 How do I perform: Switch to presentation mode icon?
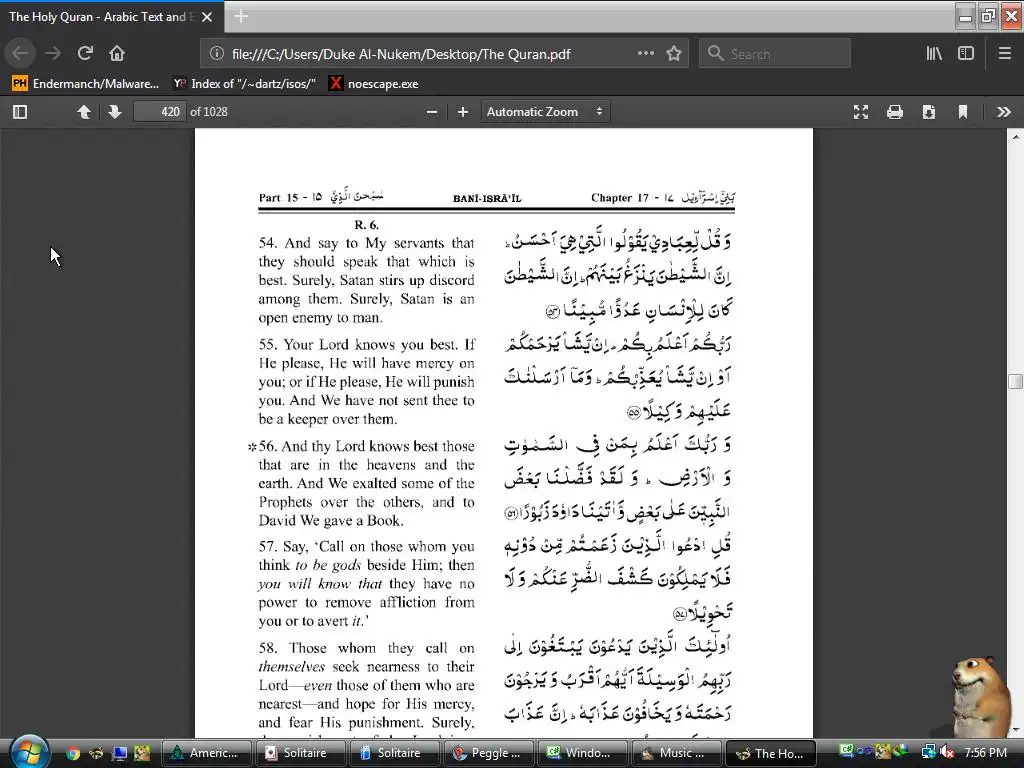click(x=861, y=112)
